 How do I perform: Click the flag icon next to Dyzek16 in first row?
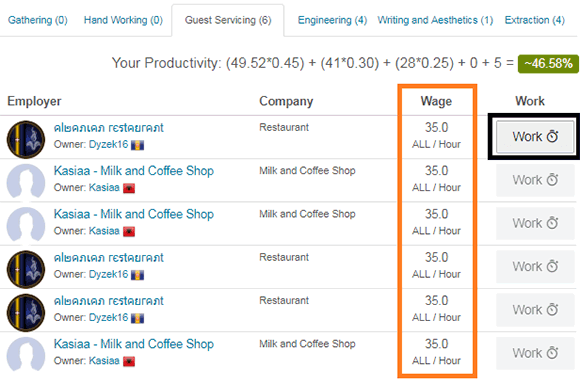[x=137, y=145]
